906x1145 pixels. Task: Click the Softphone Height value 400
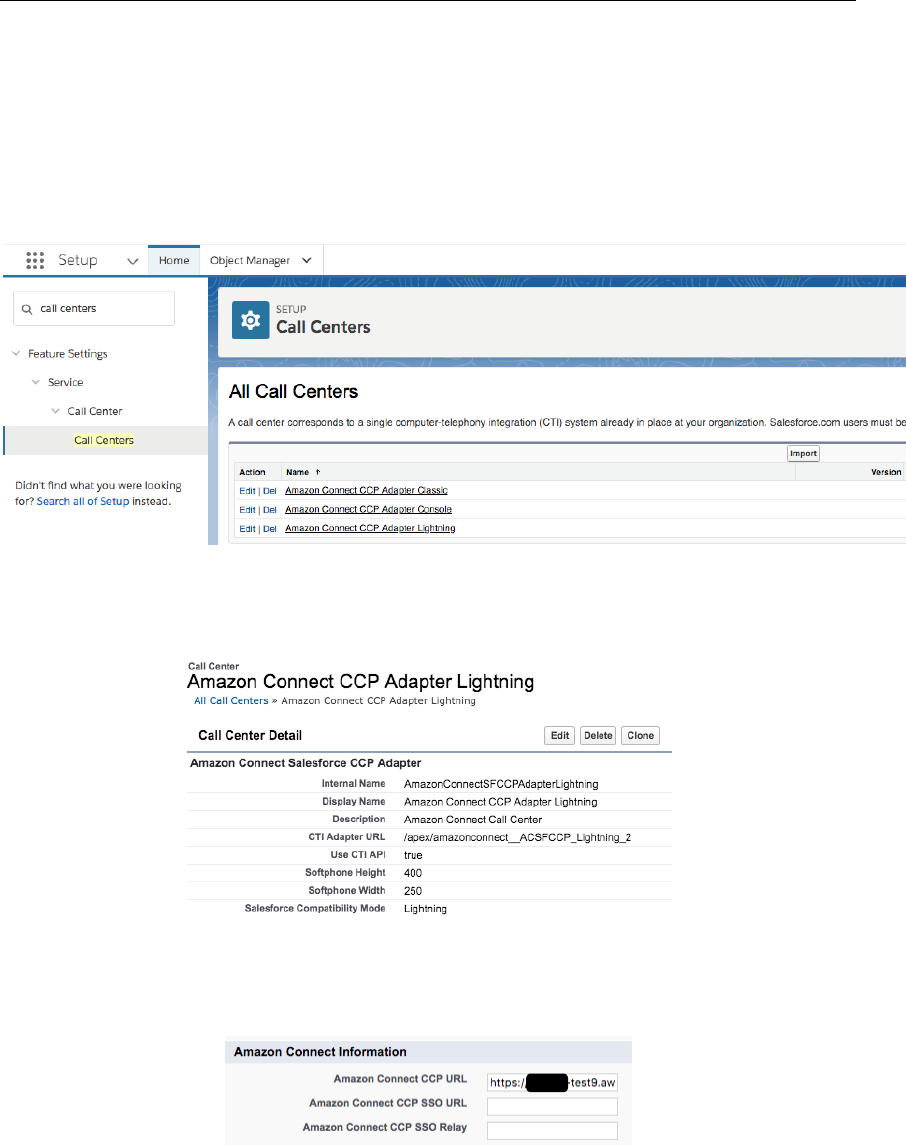tap(413, 873)
